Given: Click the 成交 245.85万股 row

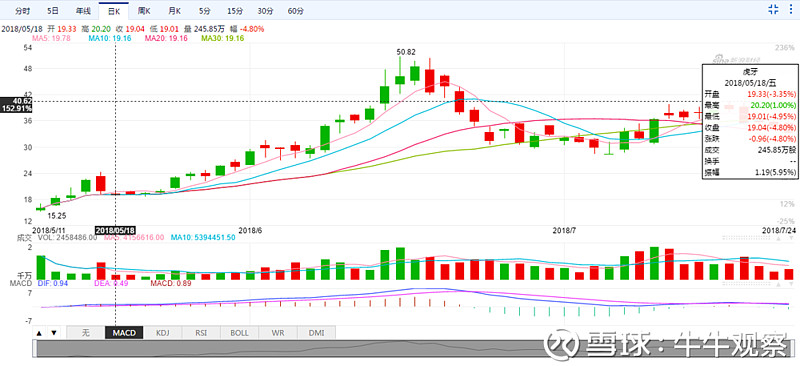Looking at the screenshot, I should (750, 150).
